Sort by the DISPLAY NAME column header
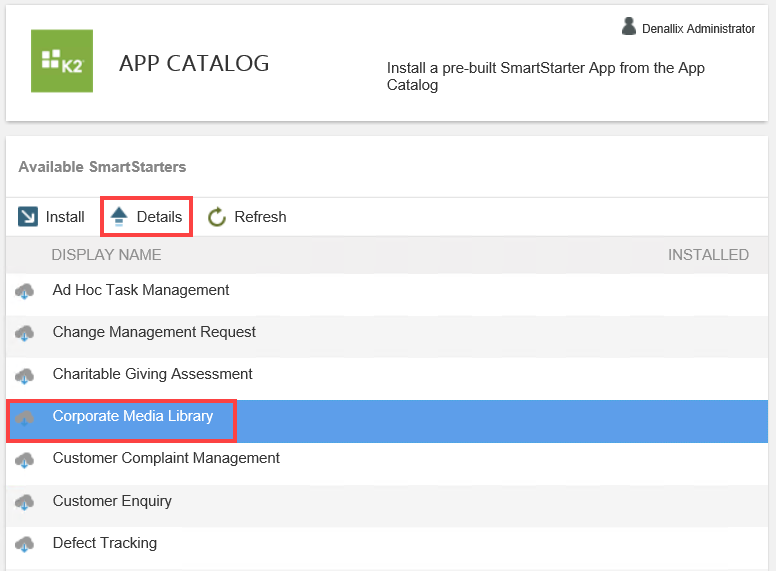Image resolution: width=776 pixels, height=571 pixels. tap(106, 255)
